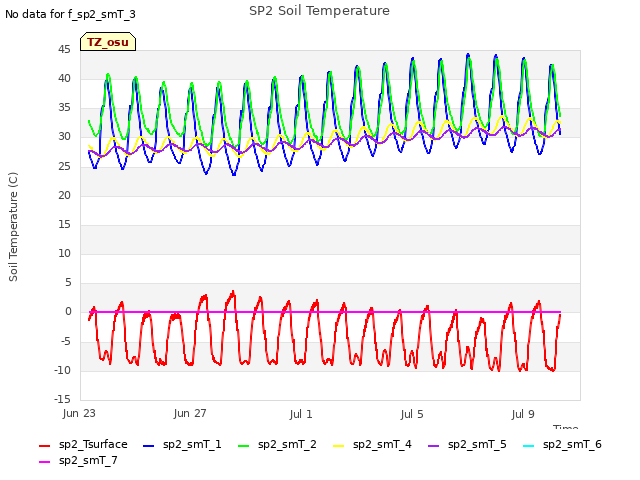Viewport: 640px width, 480px height.
Task: Click the blue sp2_smT_1 legend swatch
Action: click(149, 446)
